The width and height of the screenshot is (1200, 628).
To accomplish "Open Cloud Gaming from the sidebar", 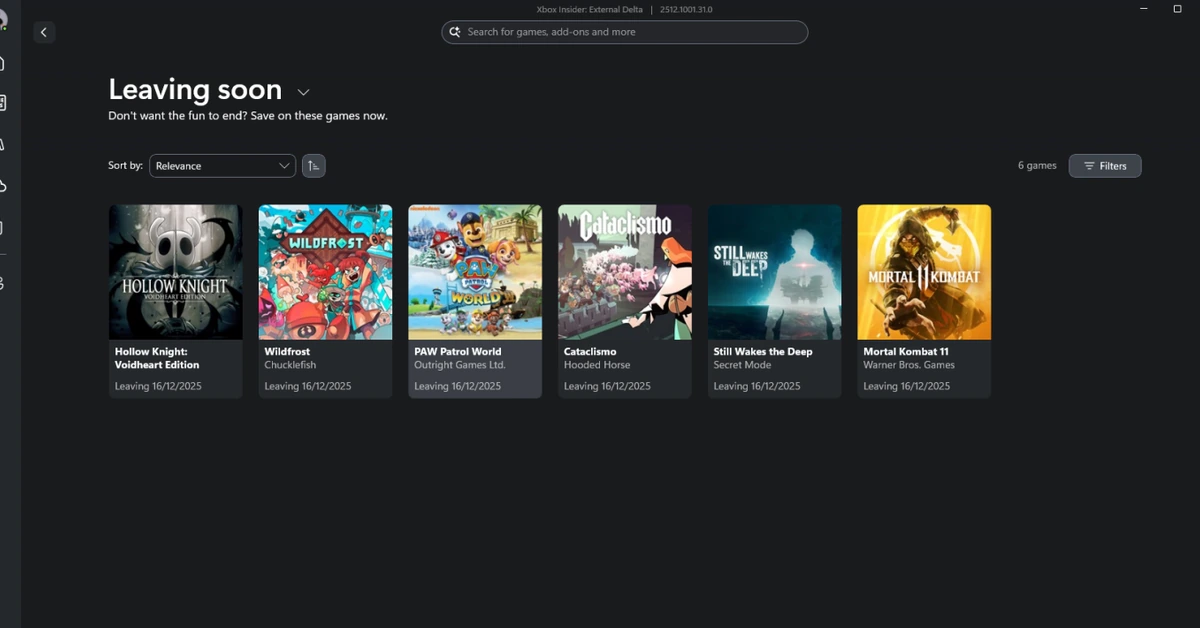I will click(5, 184).
